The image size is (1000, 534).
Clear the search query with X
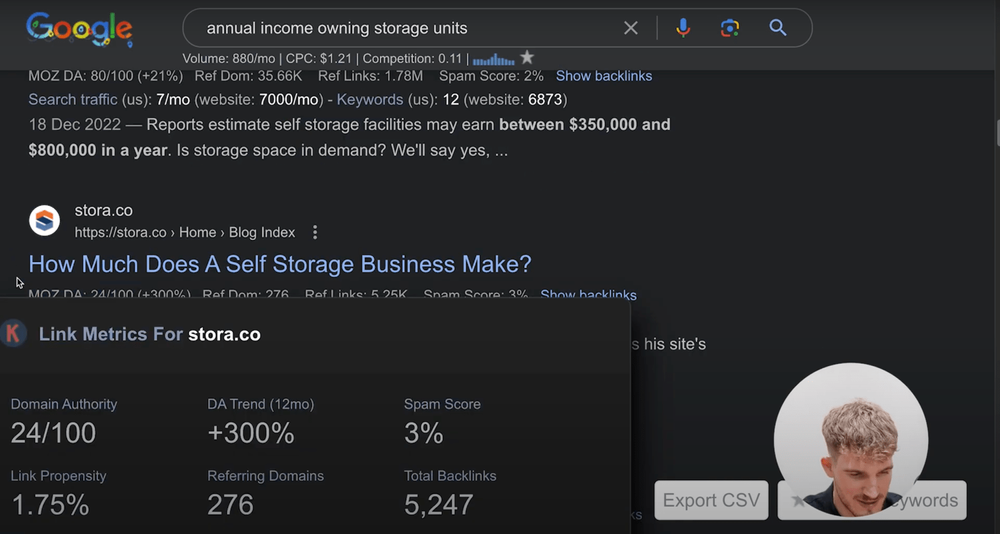pos(631,28)
